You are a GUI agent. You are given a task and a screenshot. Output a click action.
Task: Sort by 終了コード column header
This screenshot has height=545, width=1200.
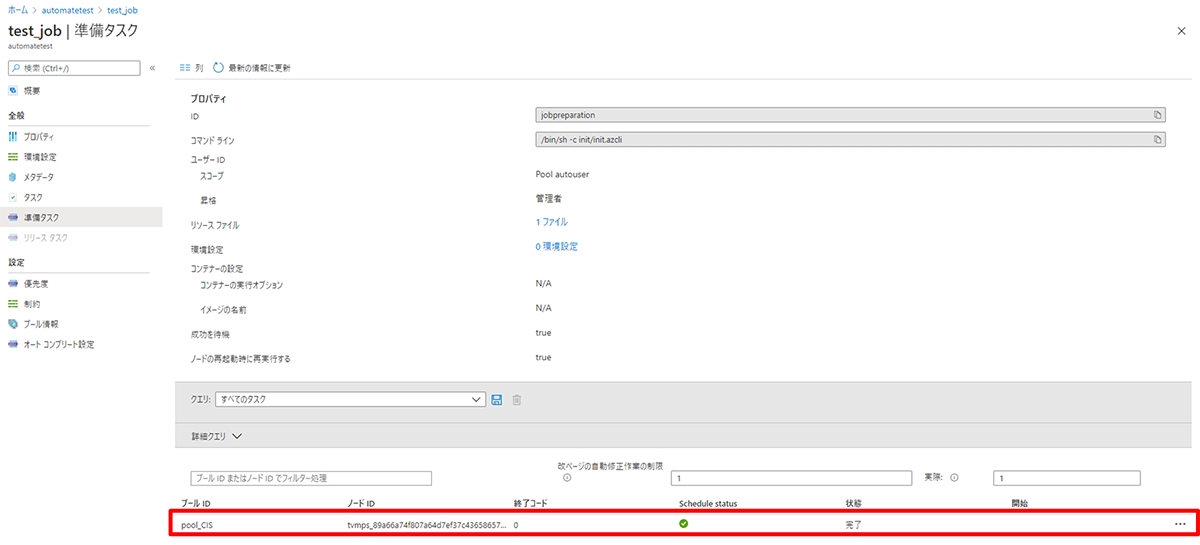click(530, 503)
